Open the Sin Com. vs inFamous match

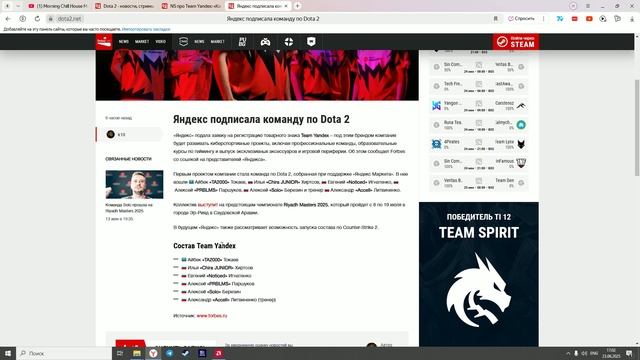pyautogui.click(x=479, y=164)
